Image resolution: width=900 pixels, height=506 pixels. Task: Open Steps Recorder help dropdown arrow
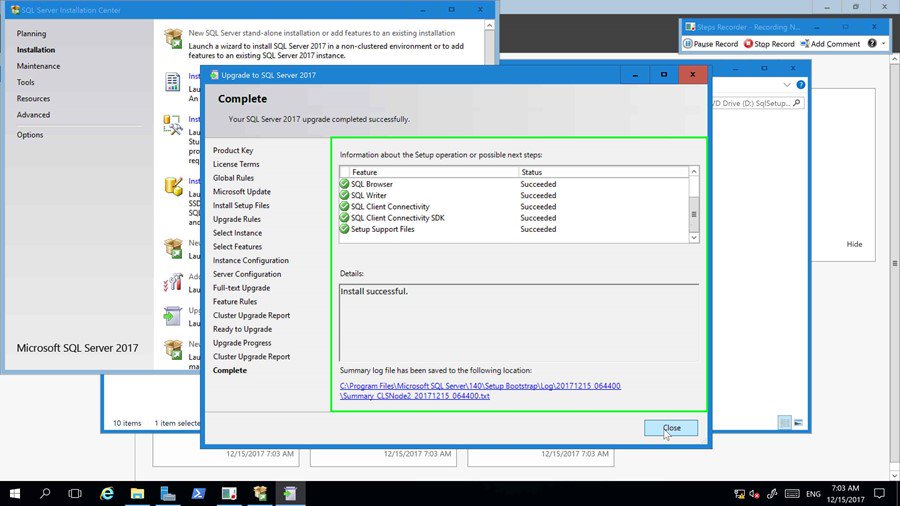point(883,44)
